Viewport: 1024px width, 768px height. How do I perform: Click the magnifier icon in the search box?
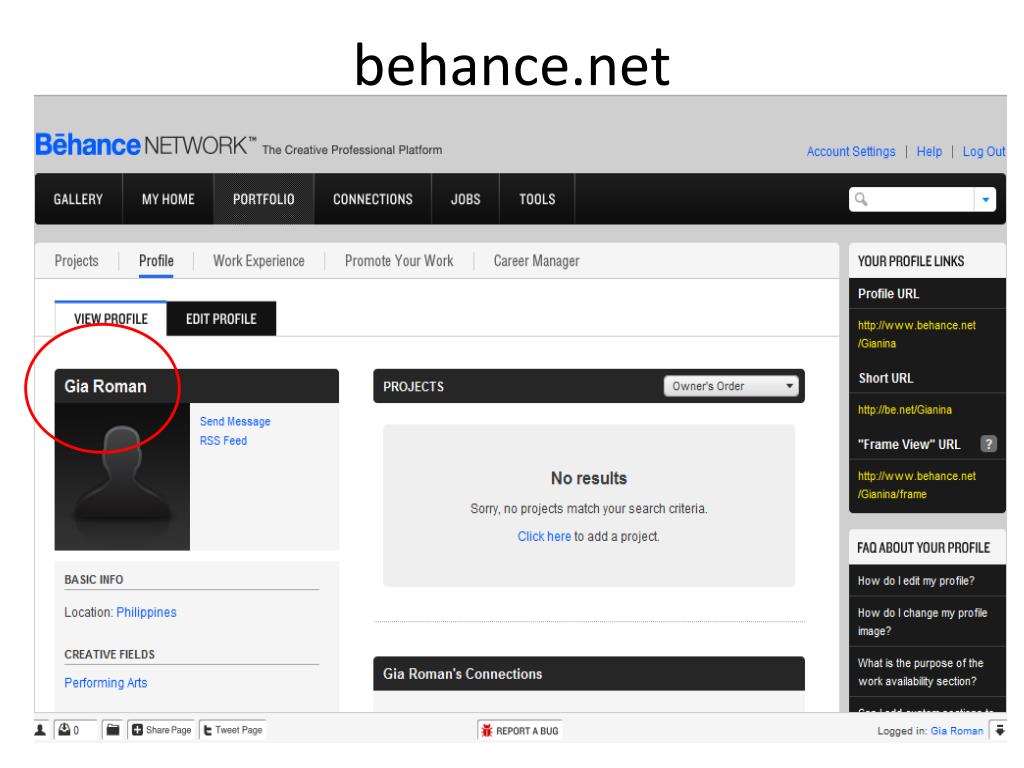861,199
